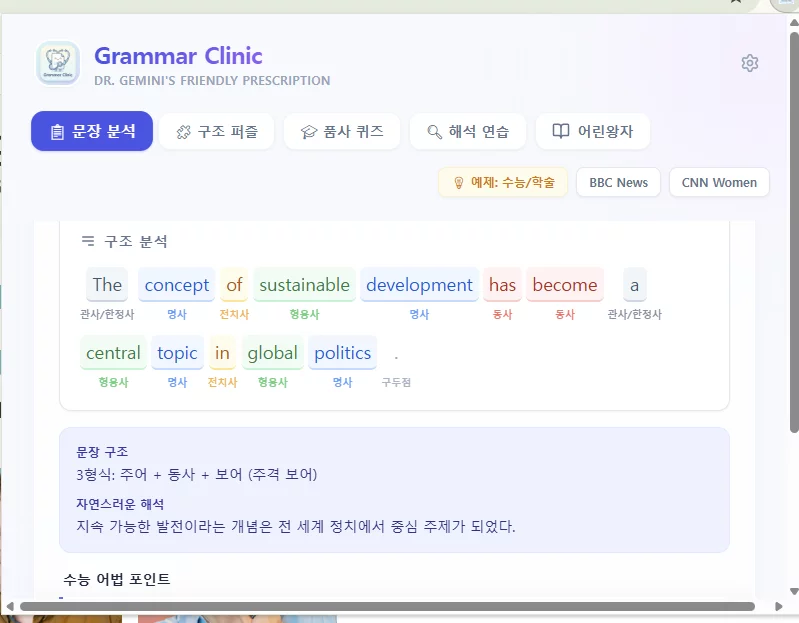Select the word chip 'a'
Viewport: 799px width, 623px height.
pos(634,285)
